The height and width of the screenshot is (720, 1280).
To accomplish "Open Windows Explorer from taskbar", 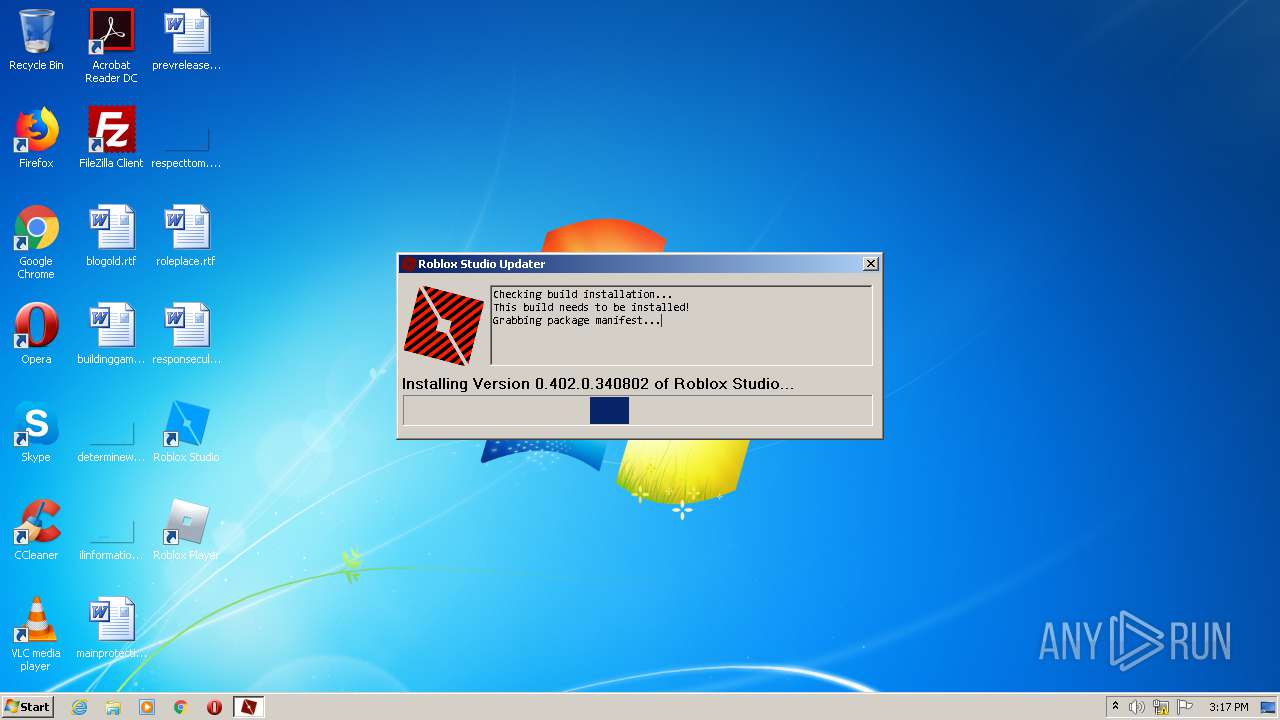I will click(113, 707).
